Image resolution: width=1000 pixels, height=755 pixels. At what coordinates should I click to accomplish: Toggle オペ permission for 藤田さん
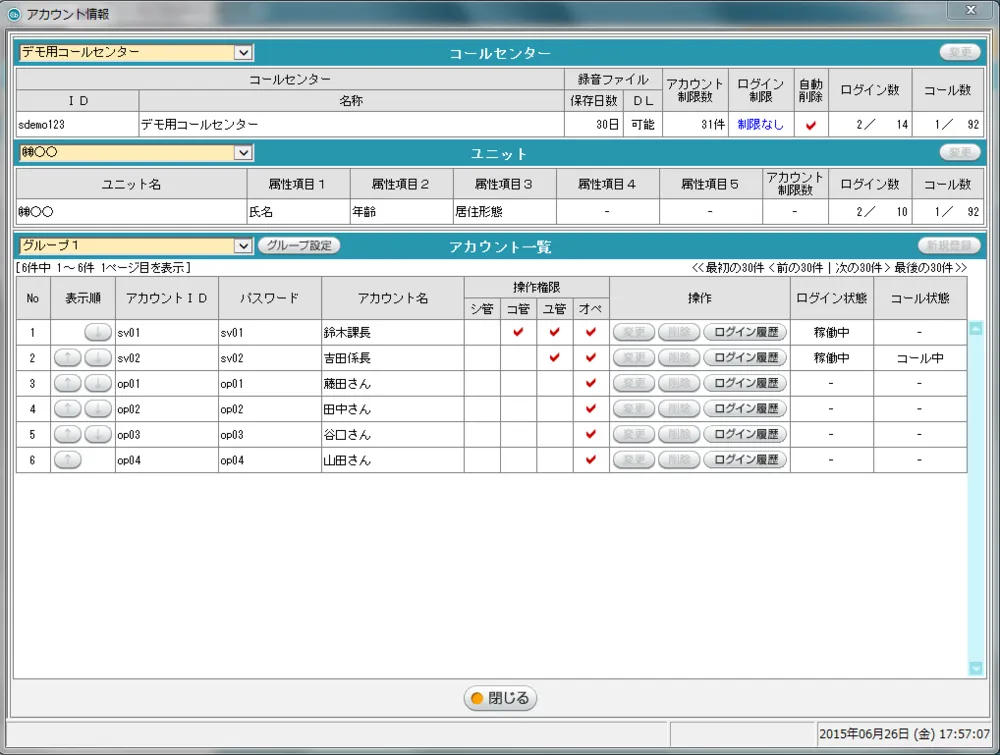click(x=591, y=383)
